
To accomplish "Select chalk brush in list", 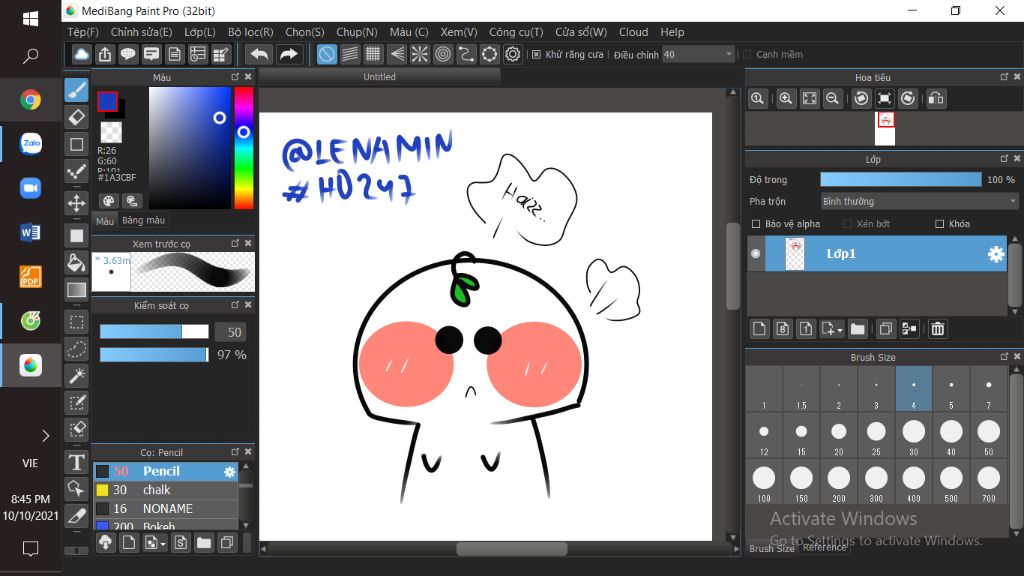I will tap(167, 490).
